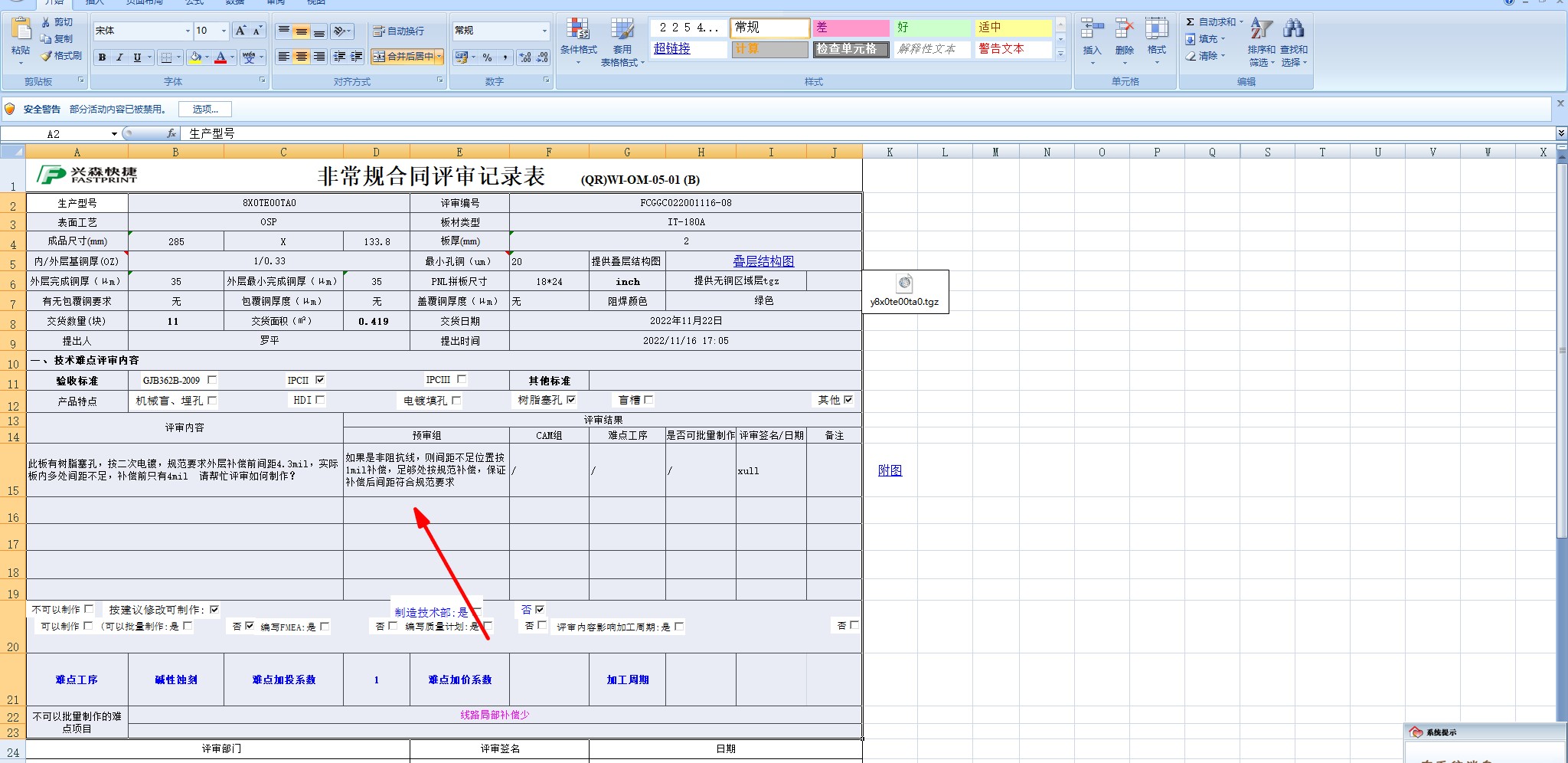This screenshot has height=763, width=1568.
Task: Tick the 电镀填孔 checkbox
Action: click(x=456, y=400)
